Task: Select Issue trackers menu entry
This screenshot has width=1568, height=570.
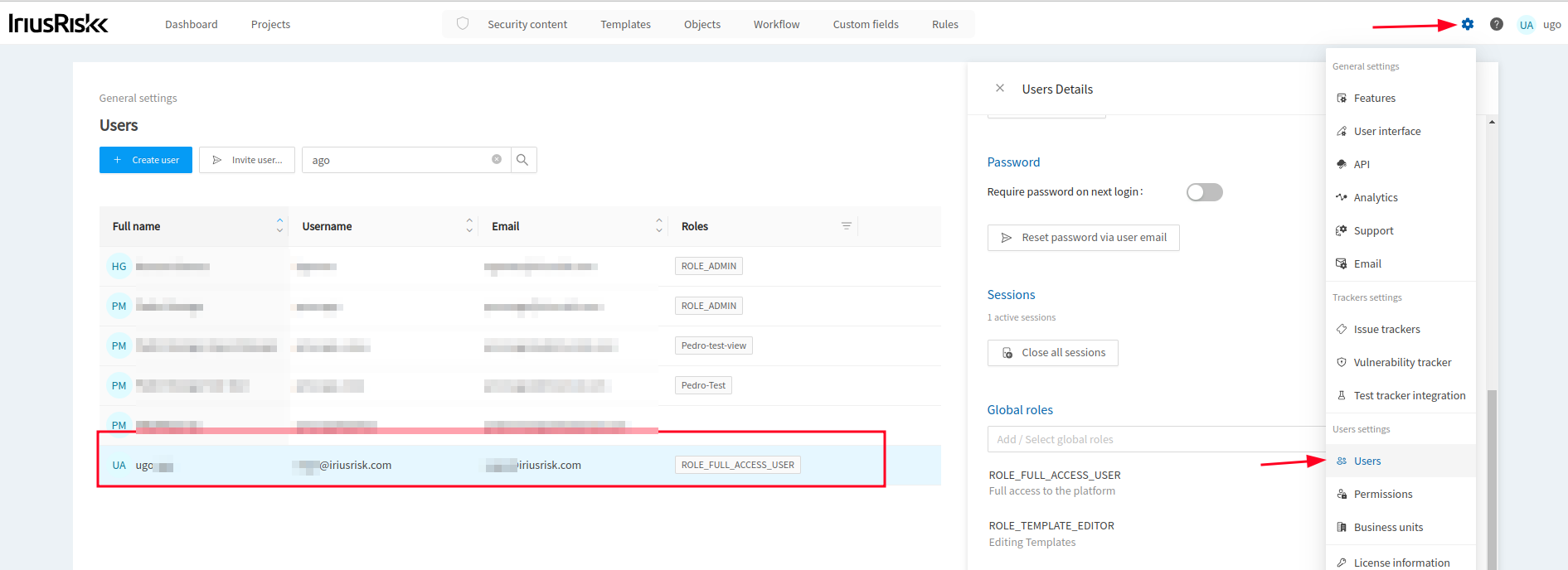Action: pyautogui.click(x=1401, y=329)
